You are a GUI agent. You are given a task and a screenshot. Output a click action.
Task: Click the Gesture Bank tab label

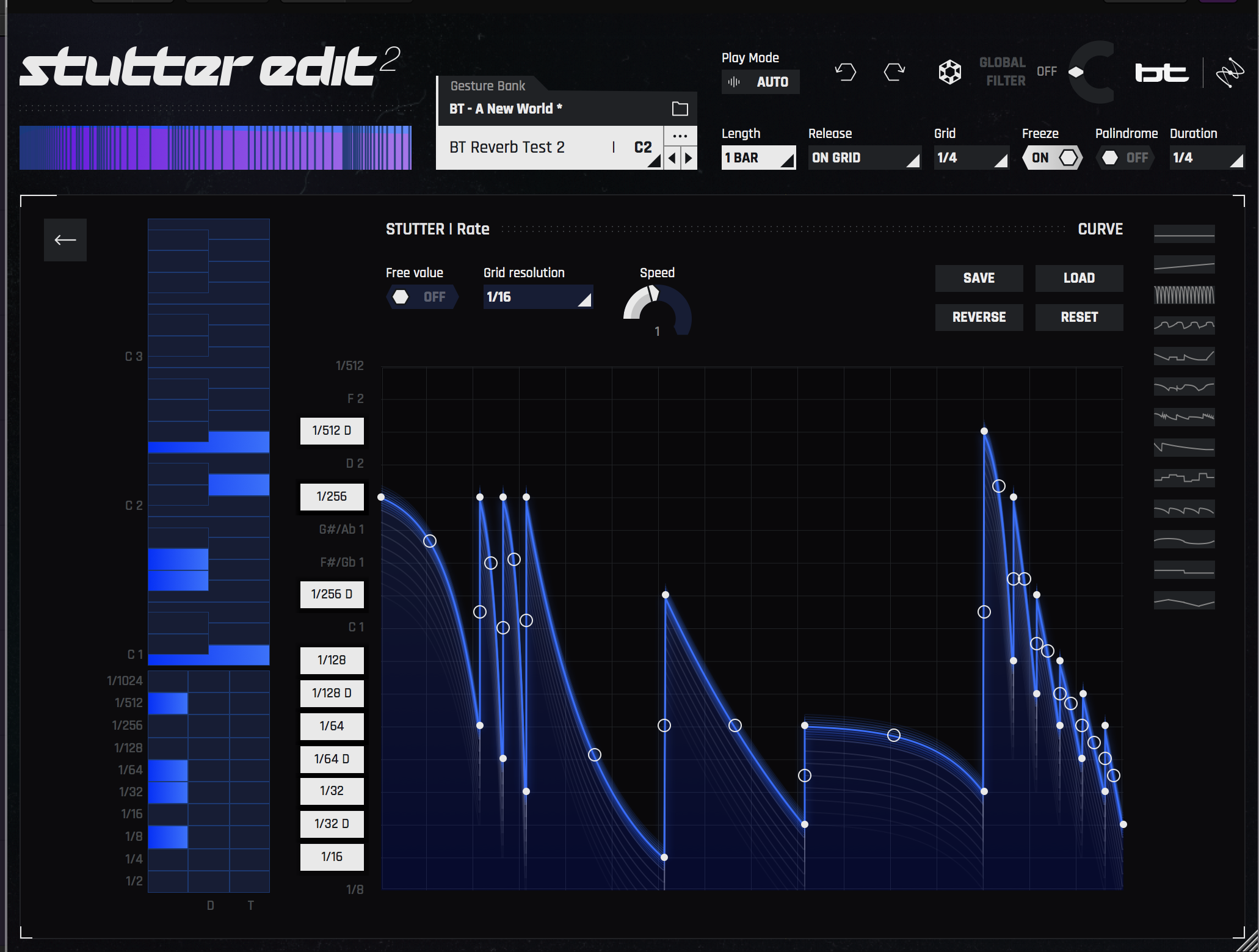click(x=487, y=86)
